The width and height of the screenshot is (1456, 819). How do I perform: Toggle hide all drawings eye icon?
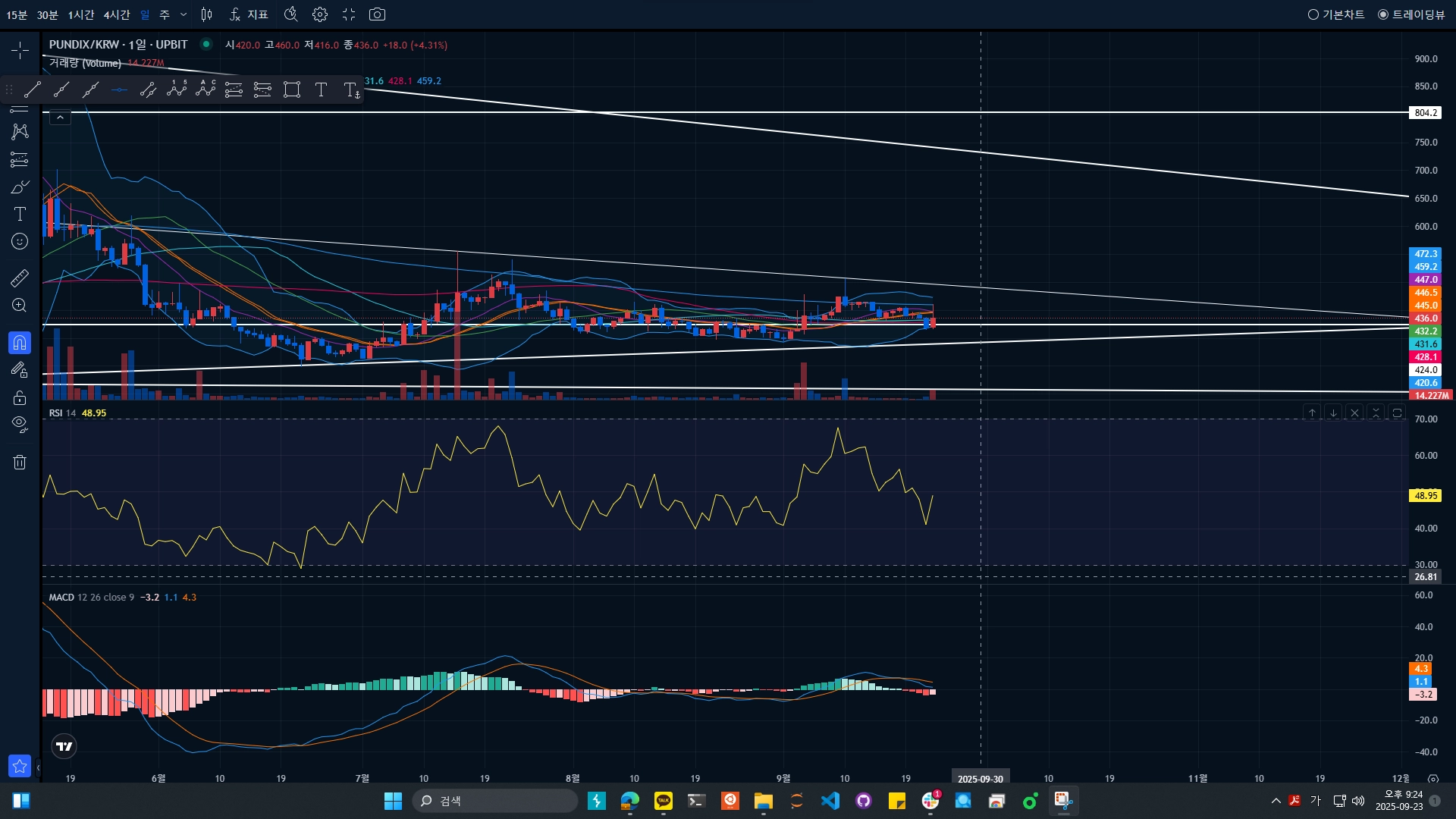pos(20,424)
